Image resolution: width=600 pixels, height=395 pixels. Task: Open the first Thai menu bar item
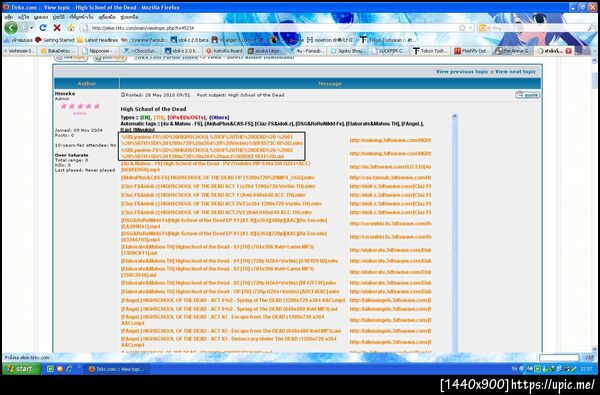click(8, 17)
